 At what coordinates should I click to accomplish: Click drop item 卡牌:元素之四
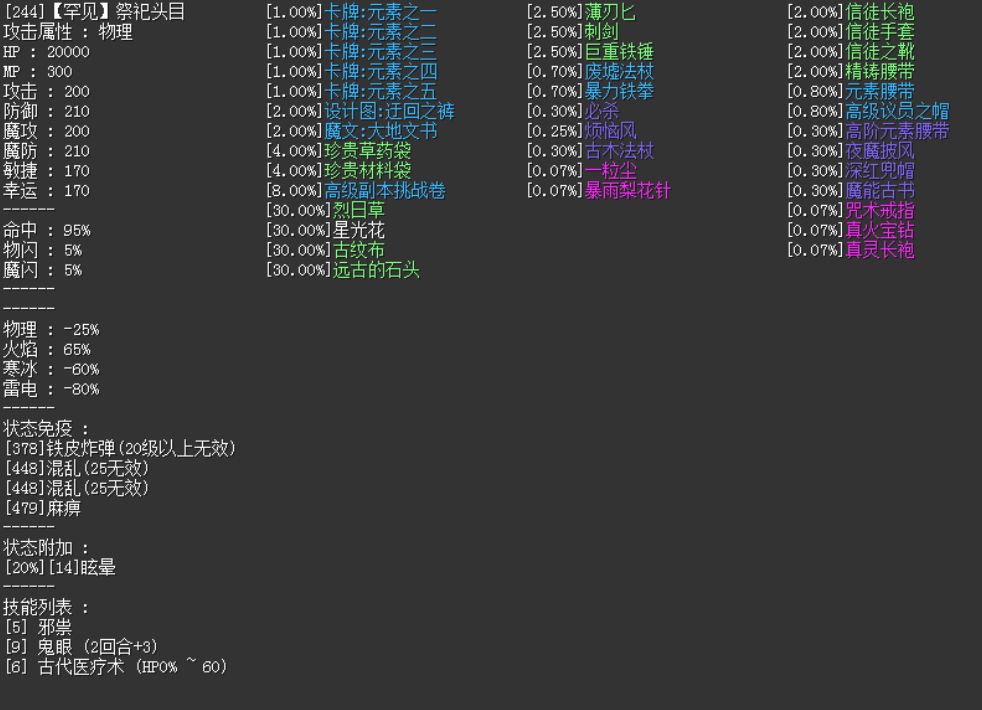[381, 72]
